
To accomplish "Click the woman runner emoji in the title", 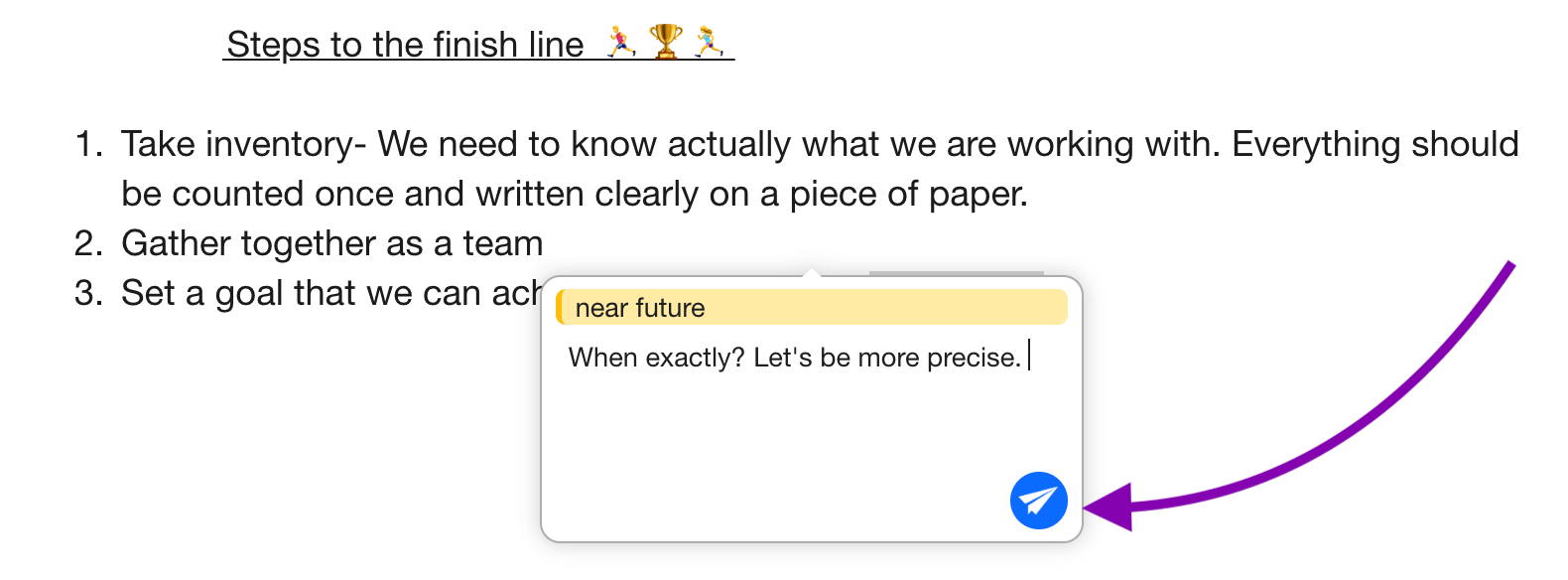I will [x=710, y=42].
